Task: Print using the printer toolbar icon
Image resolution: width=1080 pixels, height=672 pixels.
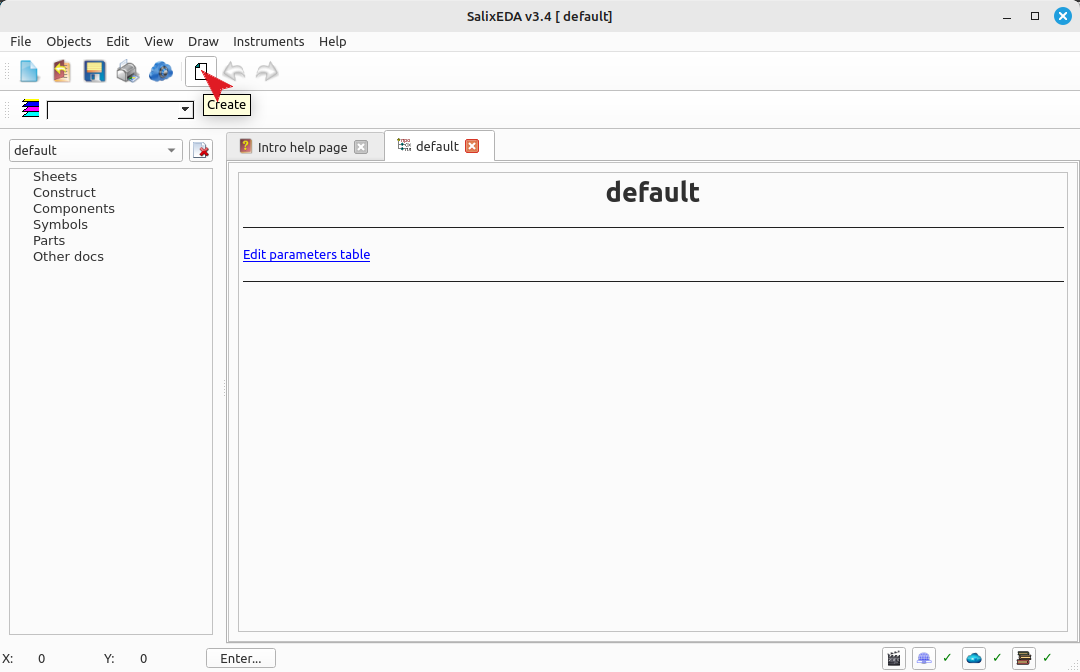Action: [x=127, y=72]
